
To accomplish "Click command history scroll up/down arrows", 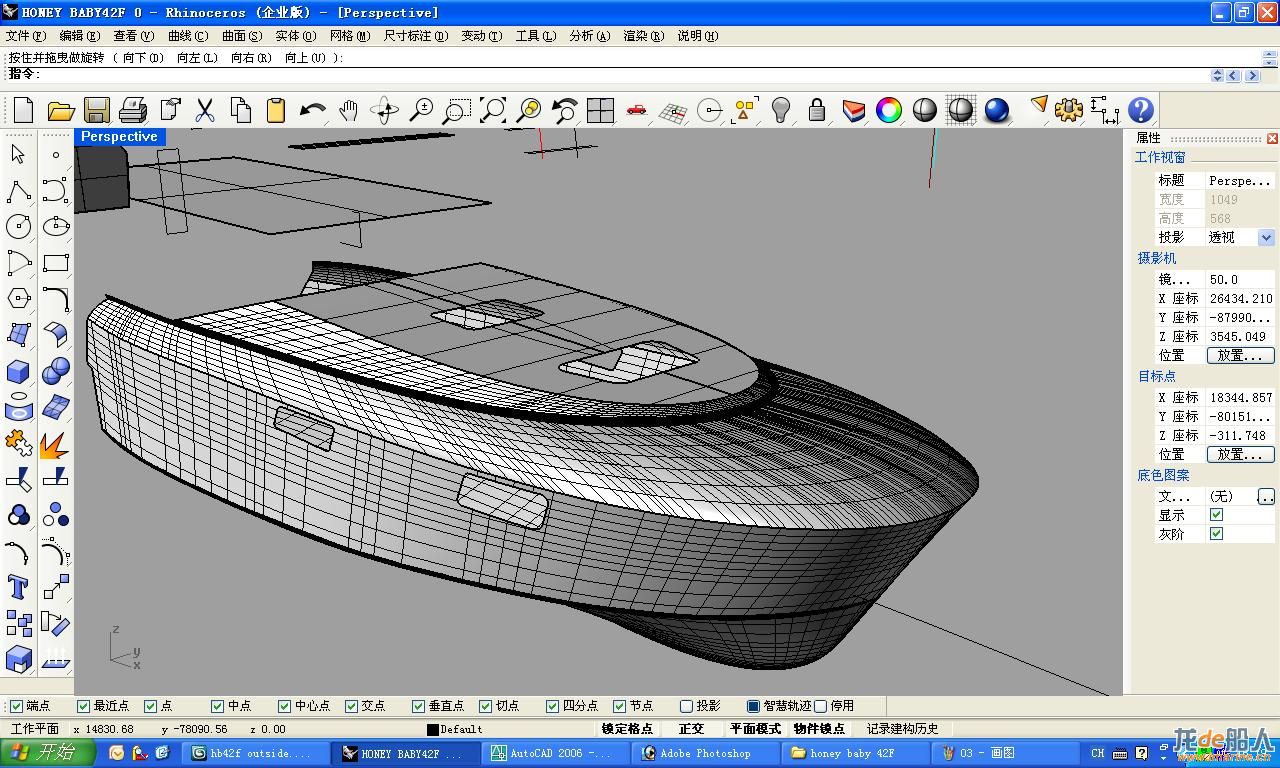I will point(1217,75).
